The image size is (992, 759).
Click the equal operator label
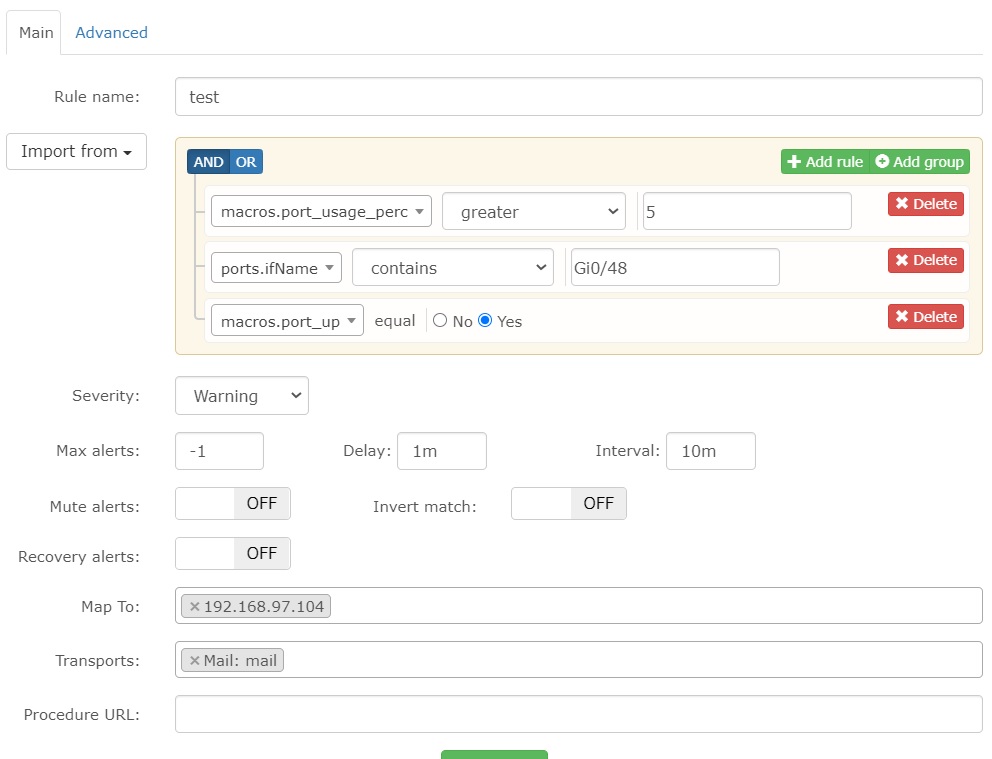pyautogui.click(x=395, y=321)
